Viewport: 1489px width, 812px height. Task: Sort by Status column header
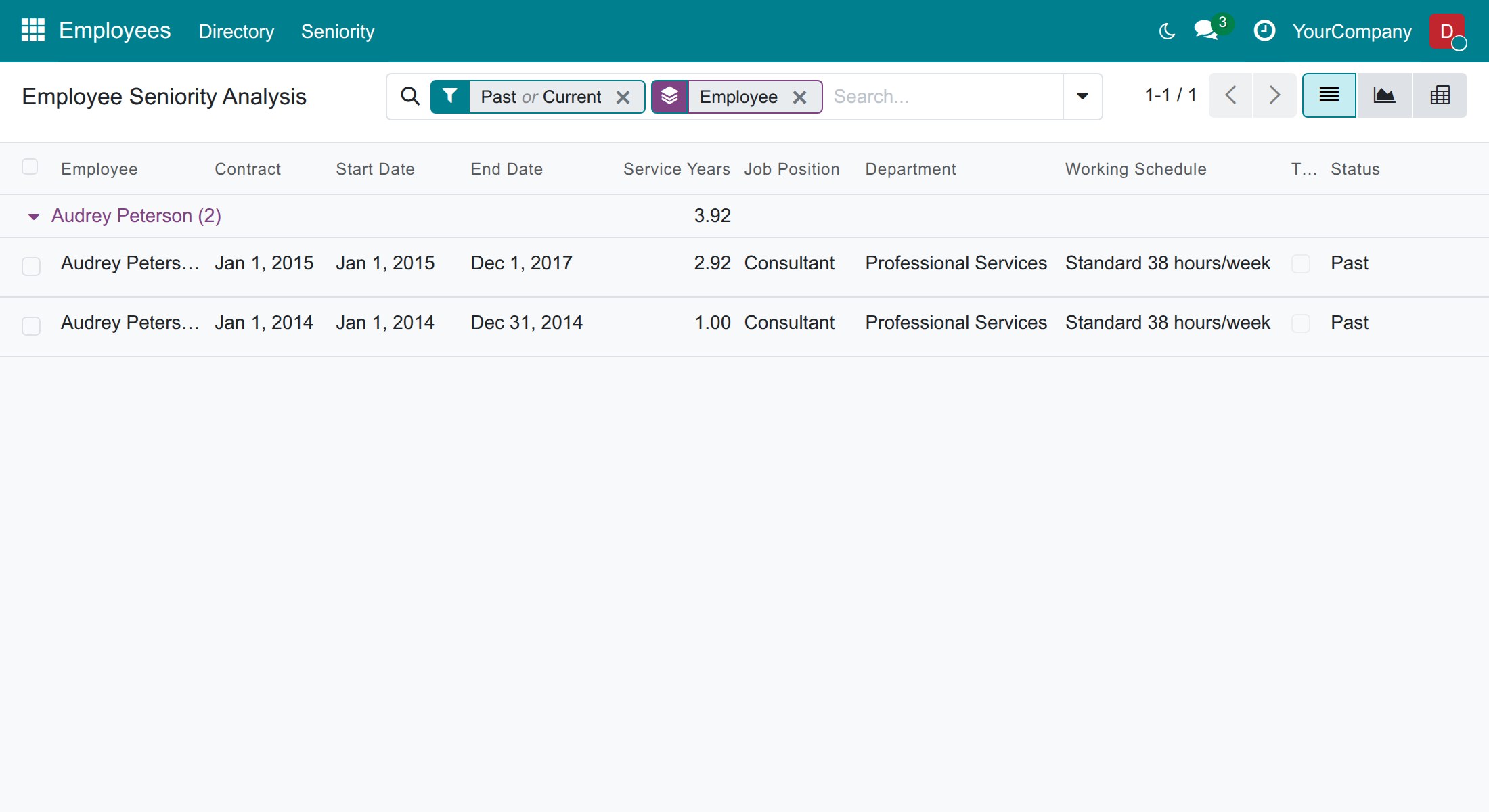pos(1355,169)
